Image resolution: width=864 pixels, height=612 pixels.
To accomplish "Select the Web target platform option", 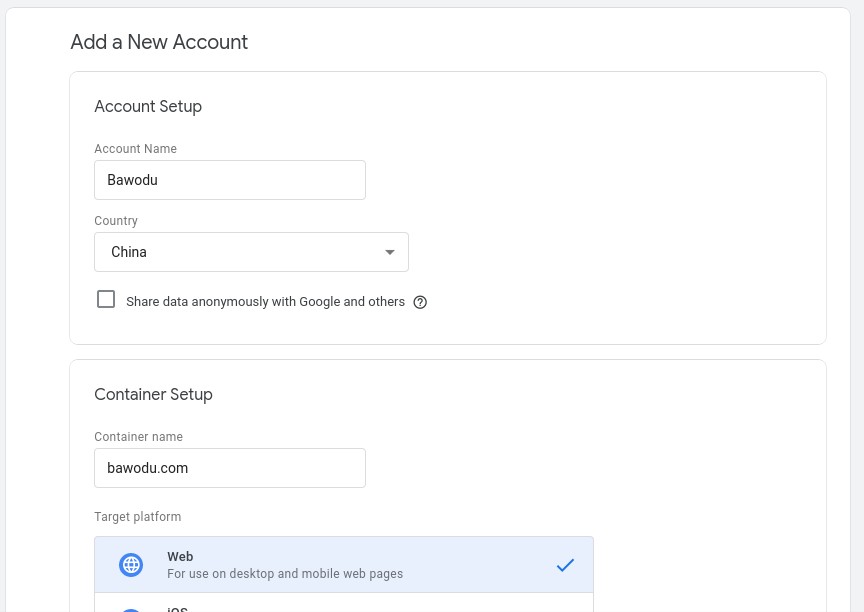I will click(344, 565).
